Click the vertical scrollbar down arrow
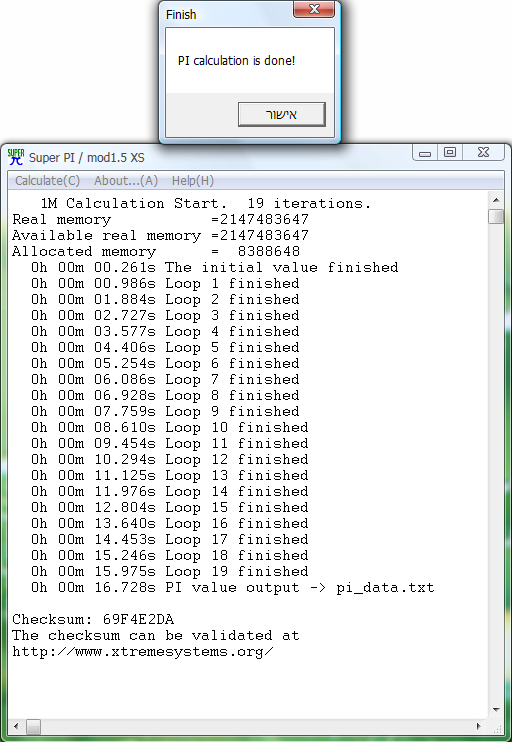Viewport: 512px width, 742px height. (496, 710)
